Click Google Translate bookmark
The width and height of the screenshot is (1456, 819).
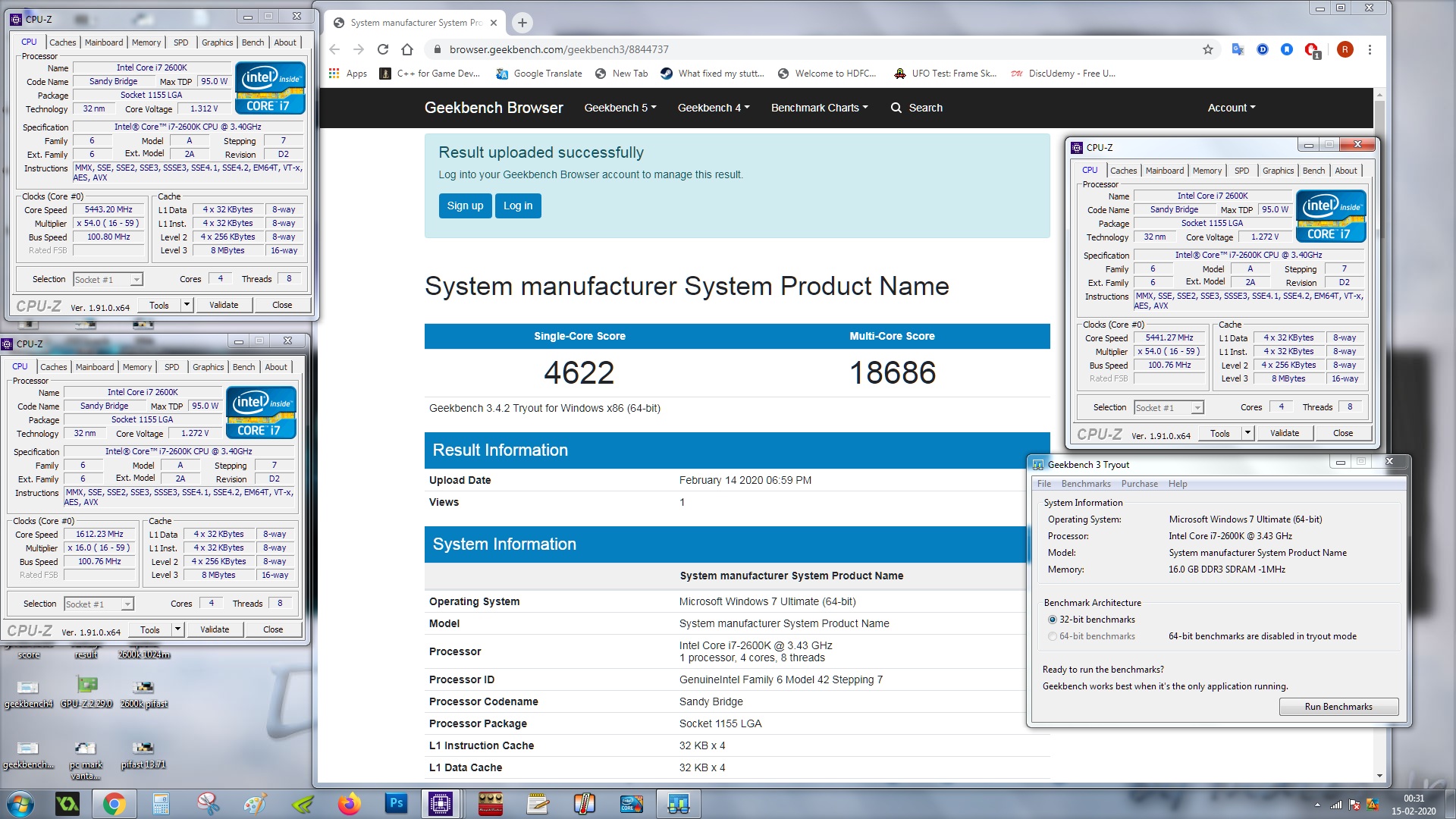coord(539,74)
